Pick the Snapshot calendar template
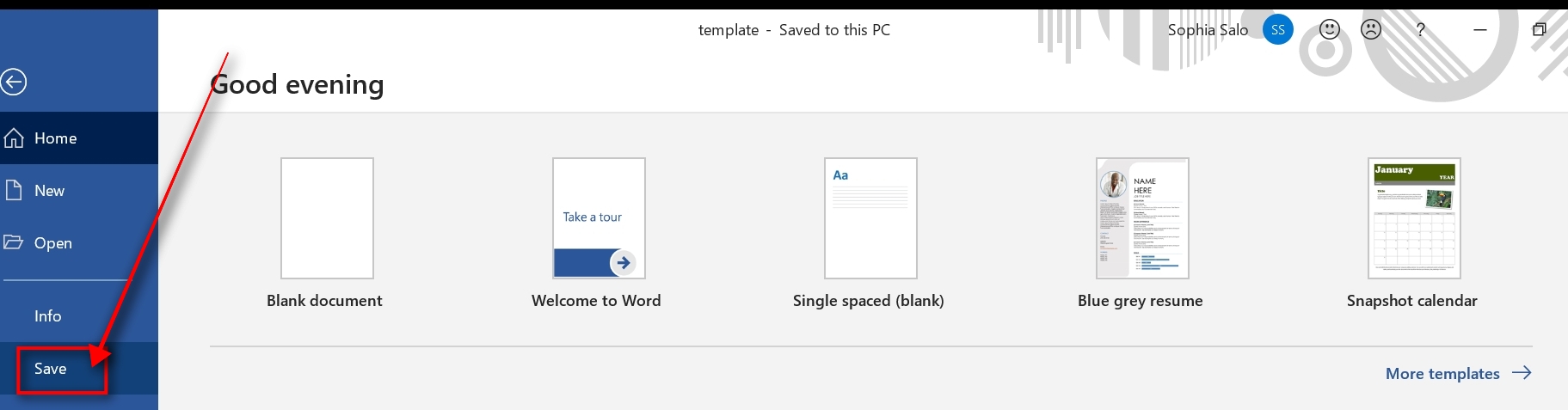The height and width of the screenshot is (410, 1568). point(1414,218)
